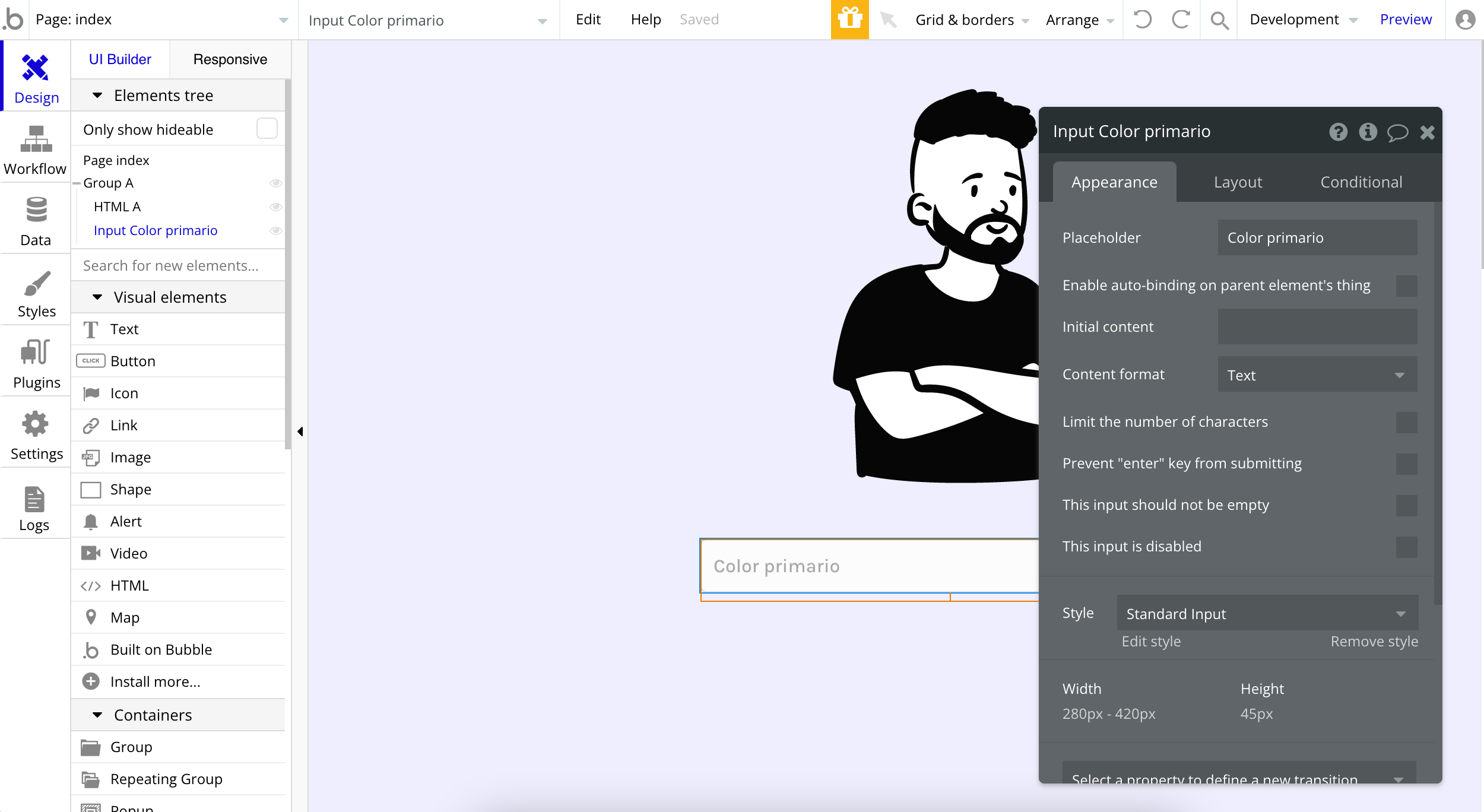The height and width of the screenshot is (812, 1484).
Task: Open the Style Standard Input dropdown
Action: coord(1267,613)
